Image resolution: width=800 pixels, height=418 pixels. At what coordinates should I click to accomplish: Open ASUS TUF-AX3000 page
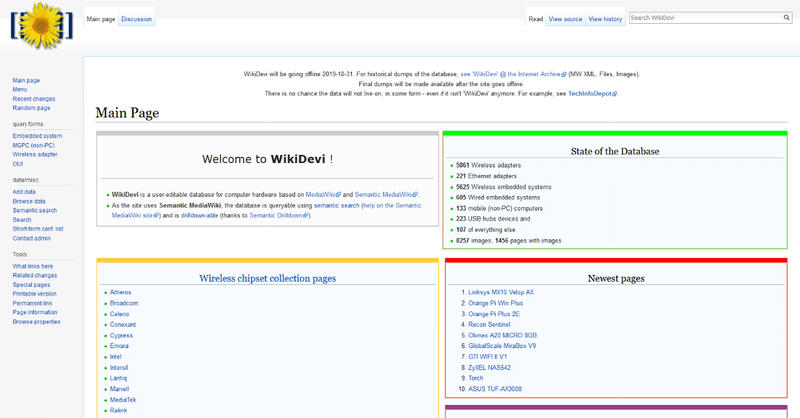[495, 389]
